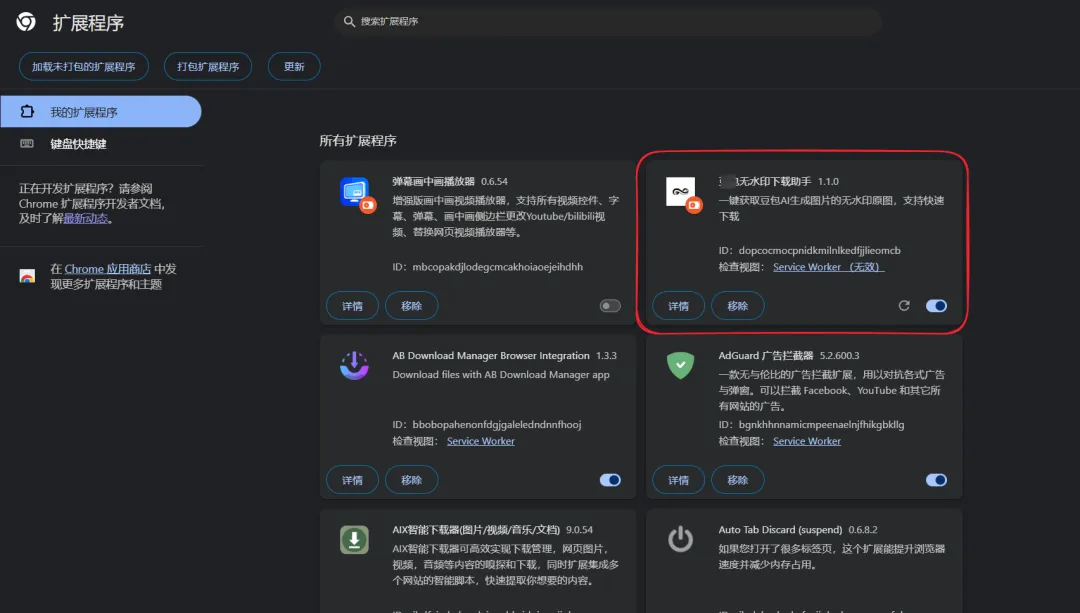
Task: Open 详情 for AB Download Manager
Action: (352, 480)
